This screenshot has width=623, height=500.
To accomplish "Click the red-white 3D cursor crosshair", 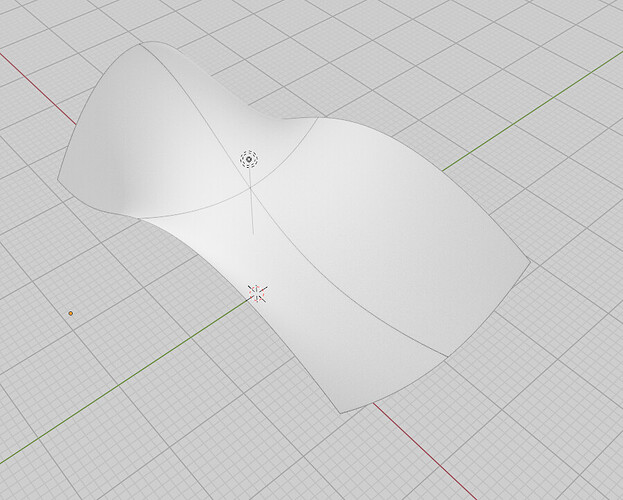I will 257,293.
